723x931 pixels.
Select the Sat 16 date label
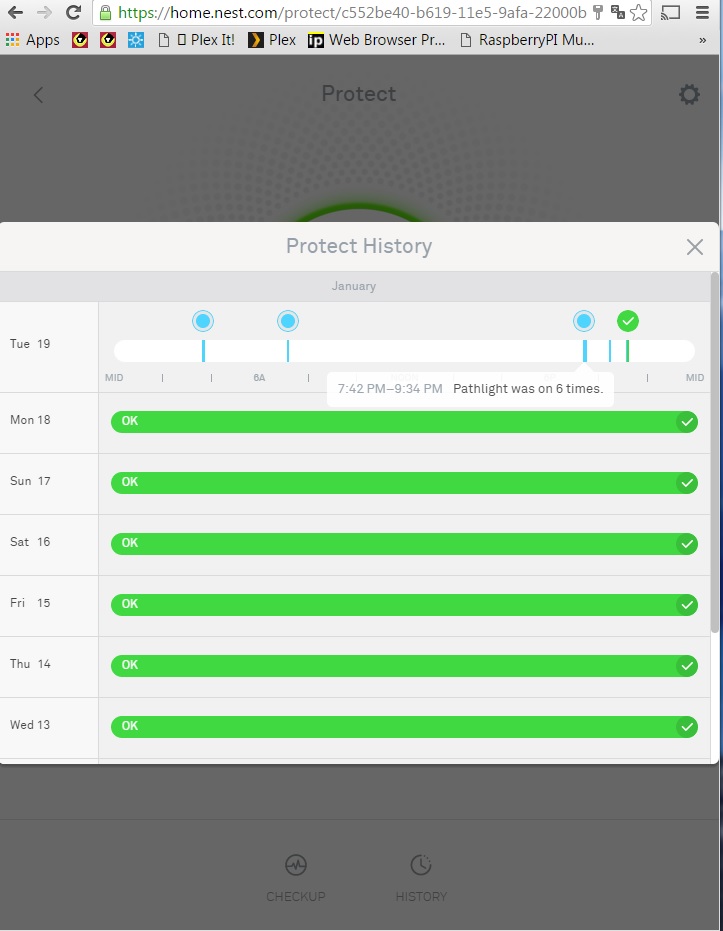(30, 542)
